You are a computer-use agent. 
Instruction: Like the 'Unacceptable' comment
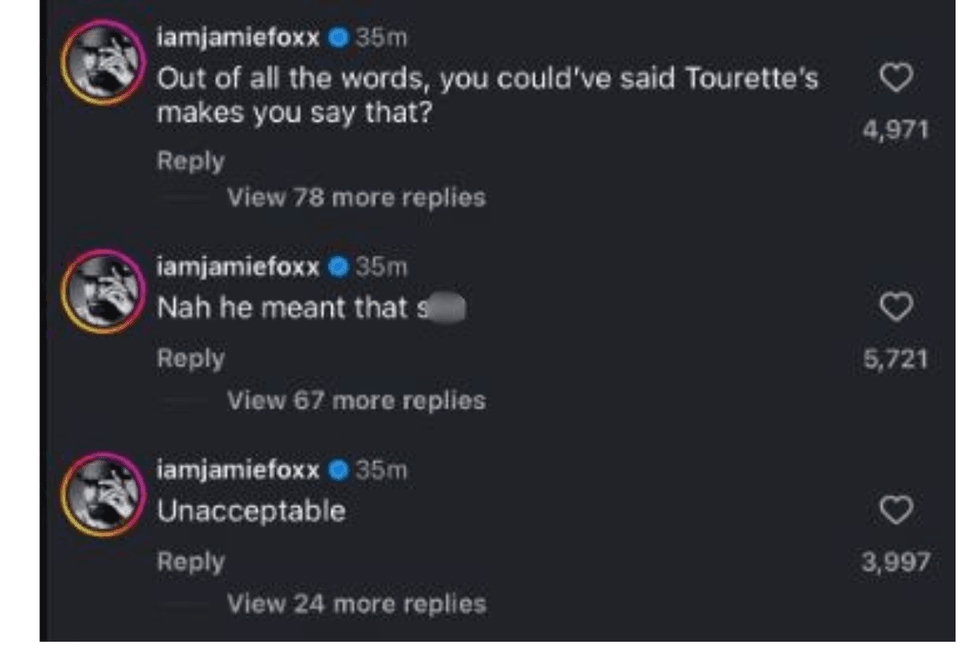899,510
